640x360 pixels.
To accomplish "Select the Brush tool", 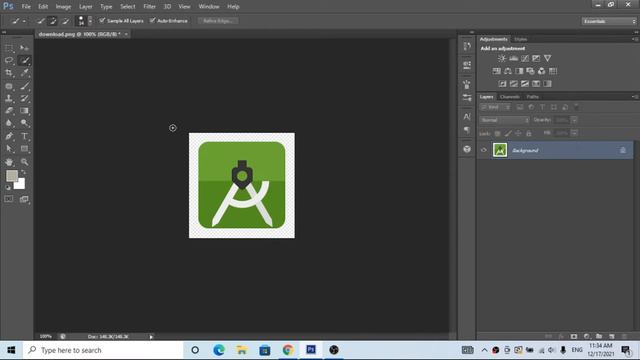I will click(24, 86).
